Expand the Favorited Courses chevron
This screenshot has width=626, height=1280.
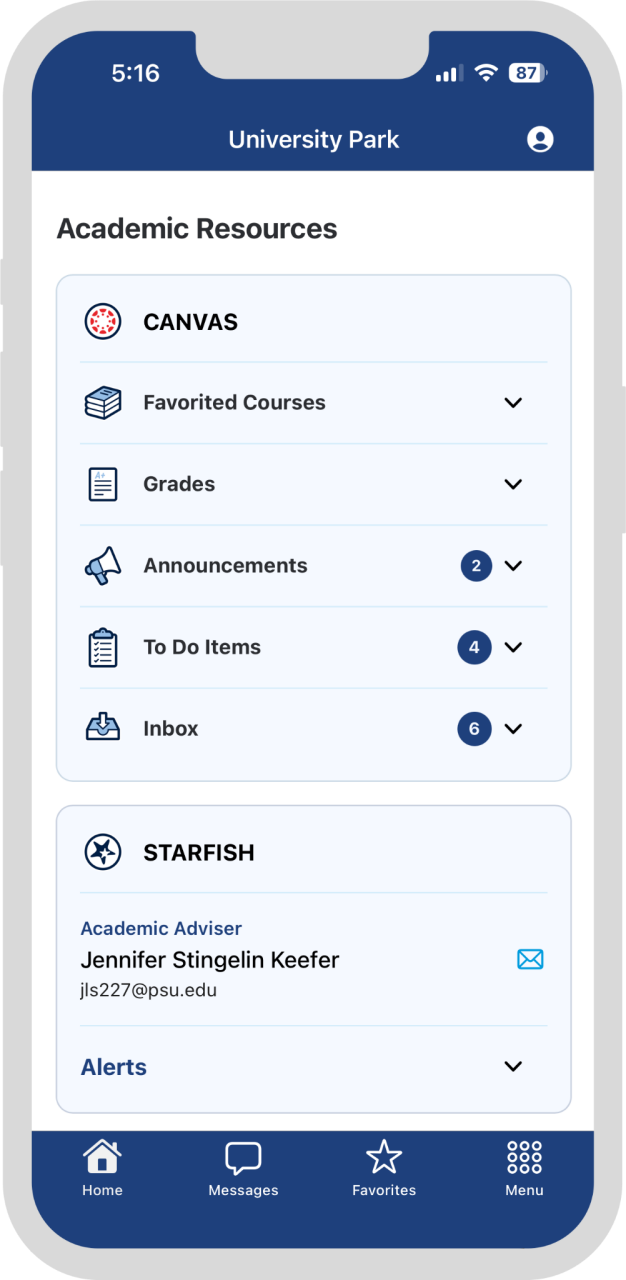tap(513, 403)
